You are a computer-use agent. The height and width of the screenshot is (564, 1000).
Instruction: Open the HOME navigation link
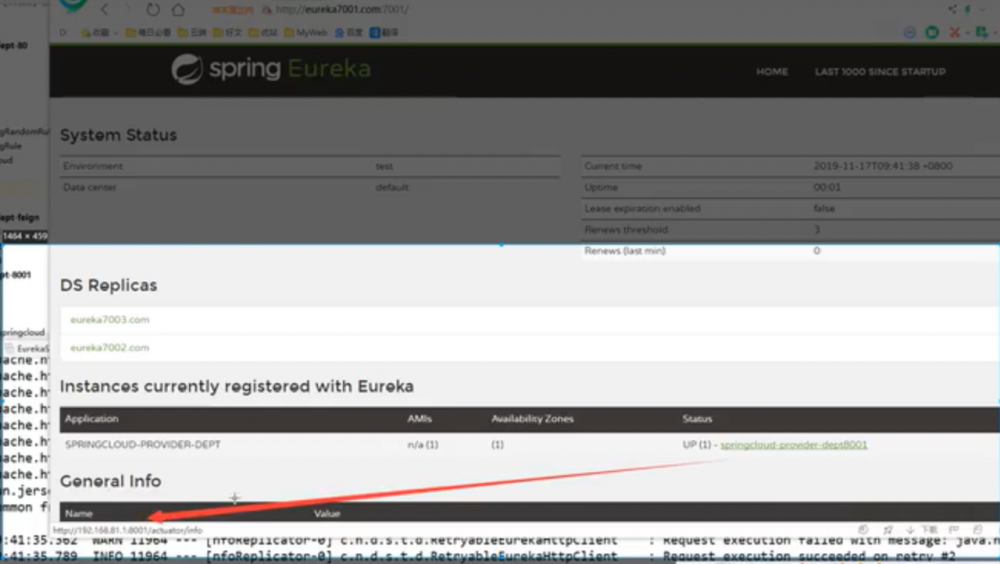pyautogui.click(x=772, y=71)
